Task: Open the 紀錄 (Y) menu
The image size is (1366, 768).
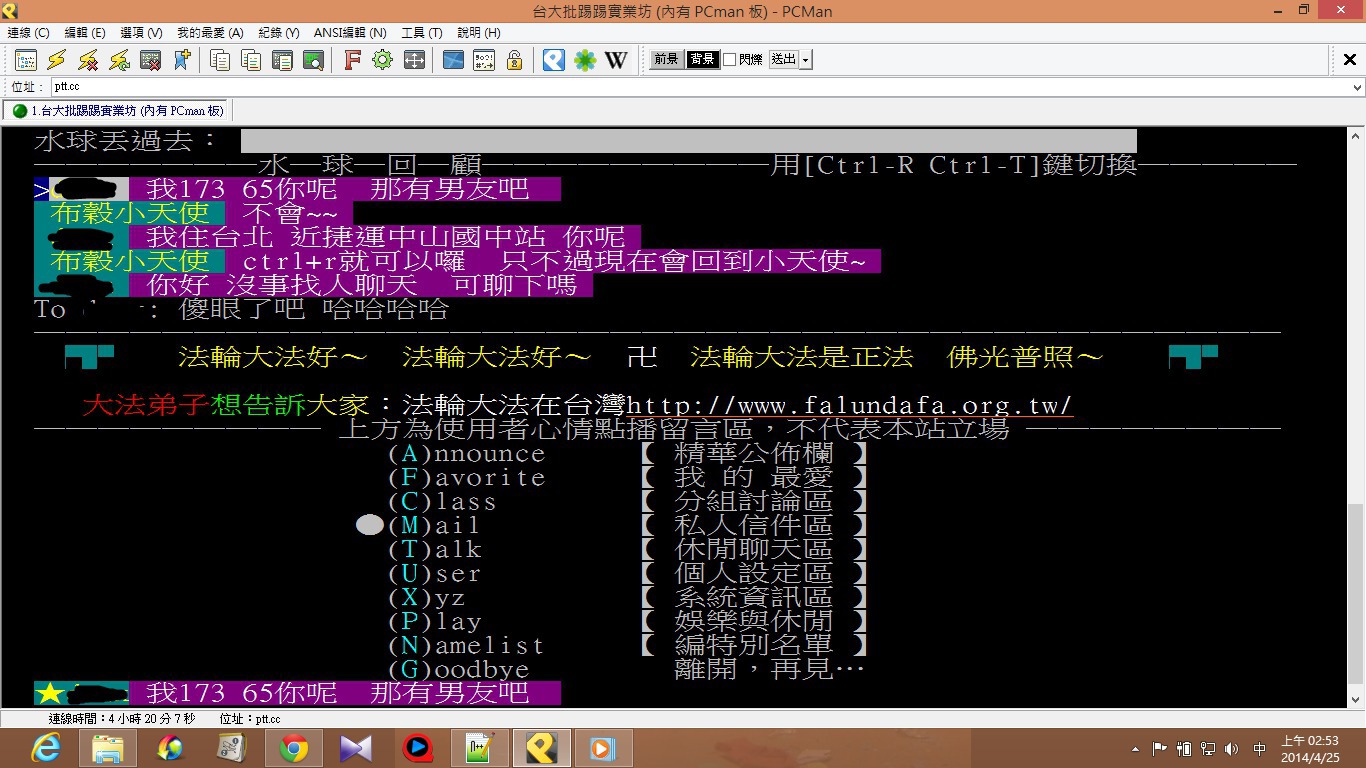Action: [x=279, y=33]
